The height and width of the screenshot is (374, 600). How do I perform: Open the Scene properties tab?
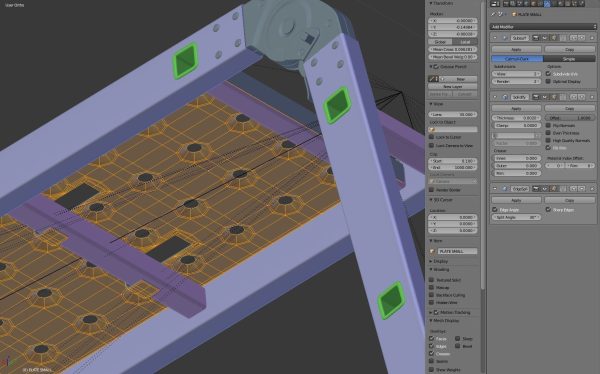coord(520,3)
